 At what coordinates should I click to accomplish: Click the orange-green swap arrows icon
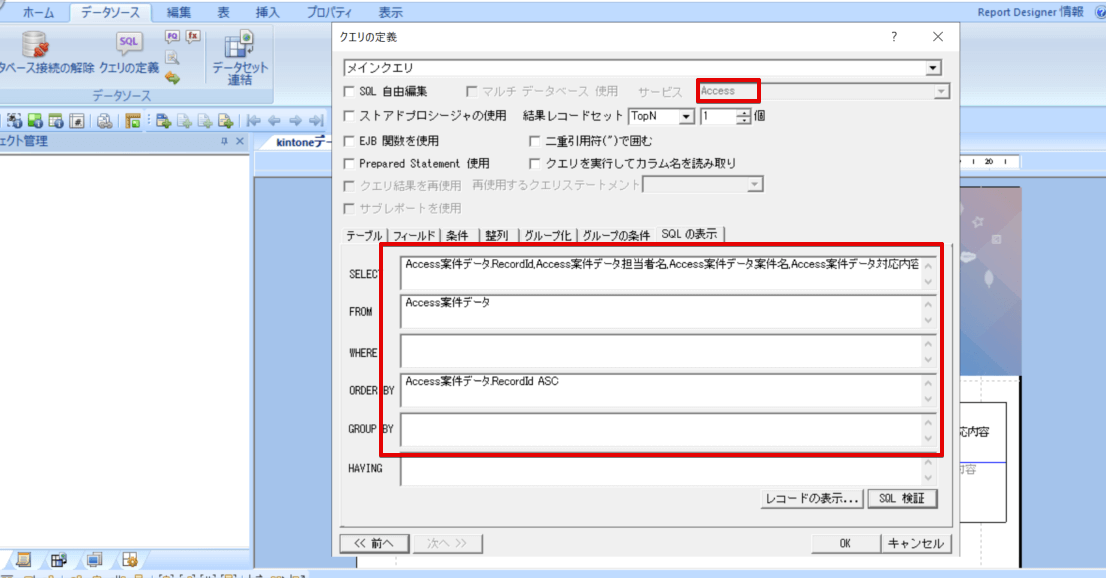[172, 78]
